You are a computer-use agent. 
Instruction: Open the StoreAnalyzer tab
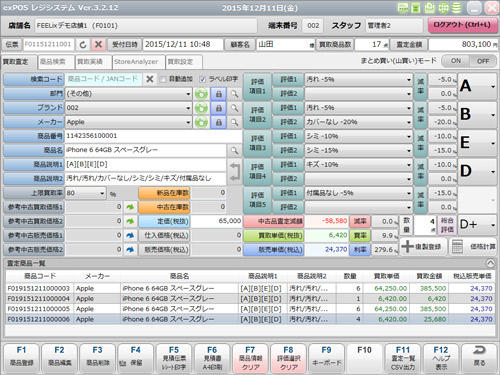click(138, 61)
